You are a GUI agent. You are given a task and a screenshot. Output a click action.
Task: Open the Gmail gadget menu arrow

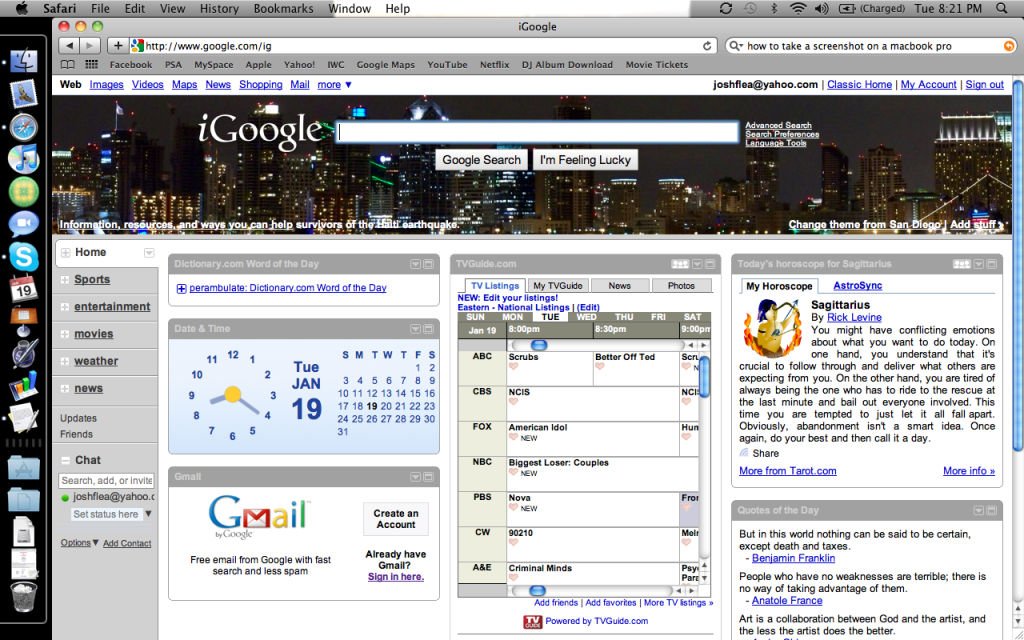(x=415, y=477)
